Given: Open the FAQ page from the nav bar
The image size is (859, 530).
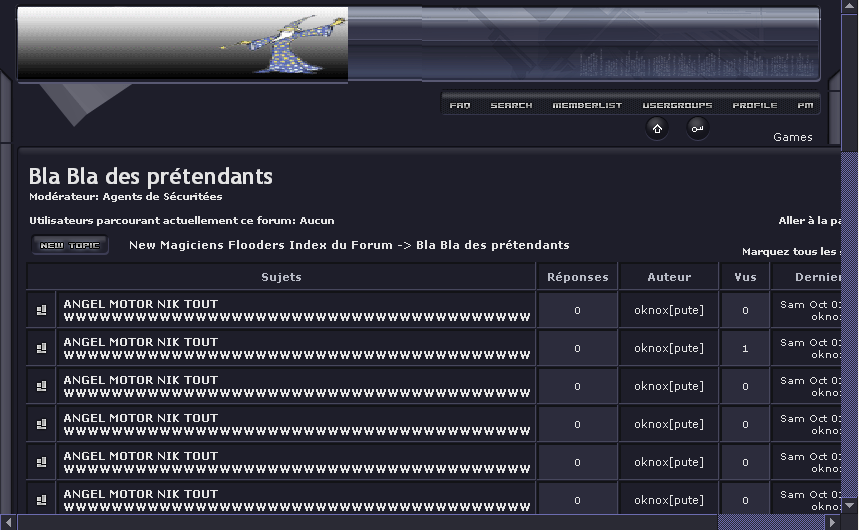Looking at the screenshot, I should (460, 105).
